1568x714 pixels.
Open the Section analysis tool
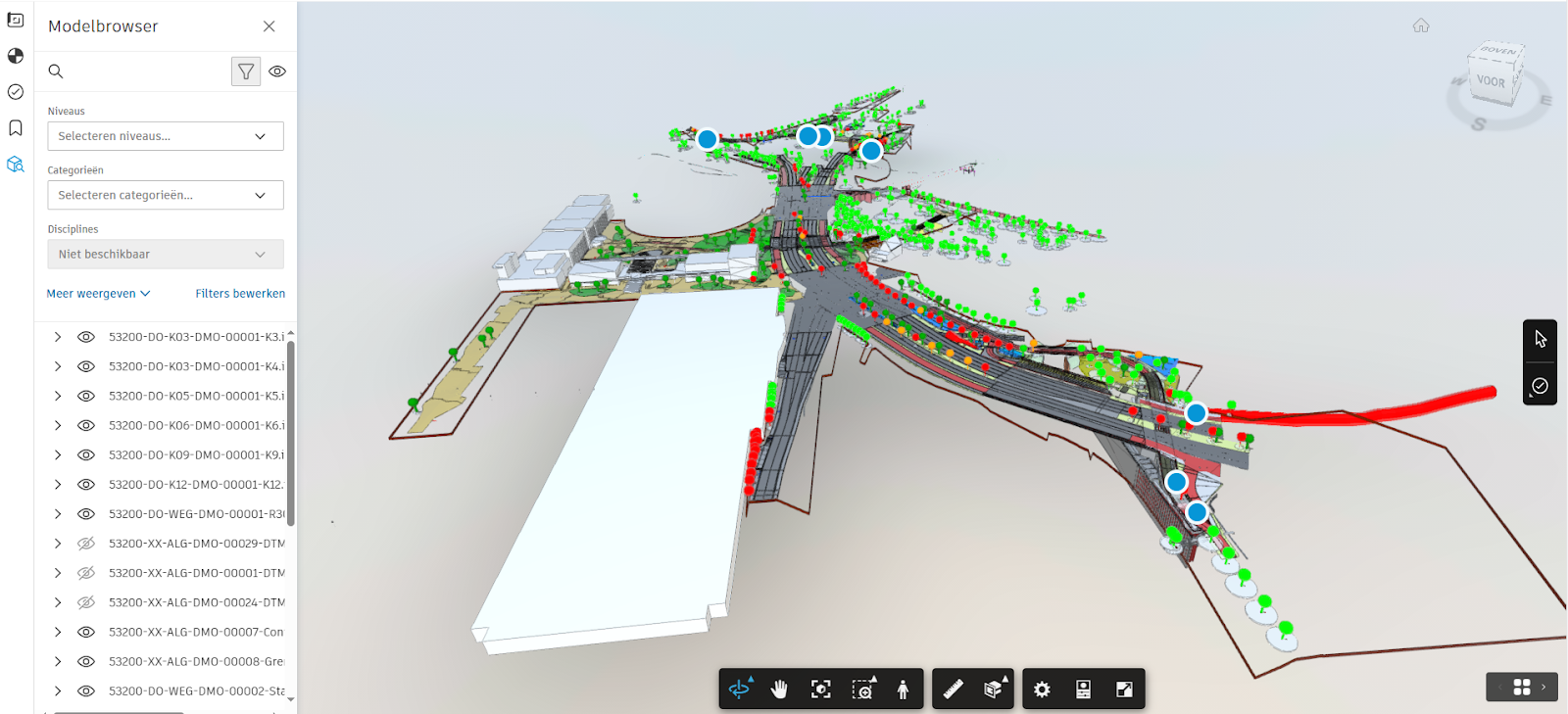994,689
